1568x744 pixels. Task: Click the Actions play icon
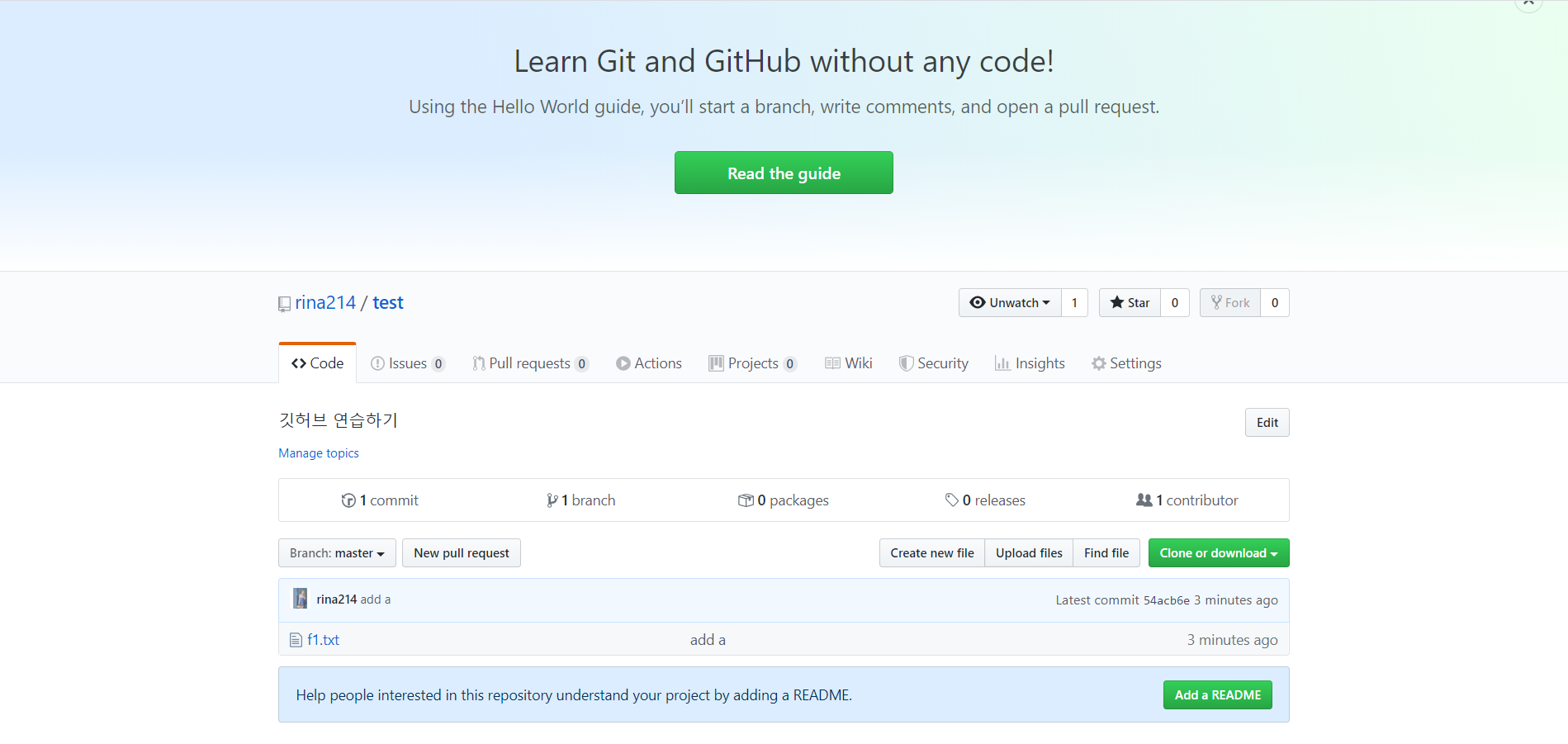point(623,363)
